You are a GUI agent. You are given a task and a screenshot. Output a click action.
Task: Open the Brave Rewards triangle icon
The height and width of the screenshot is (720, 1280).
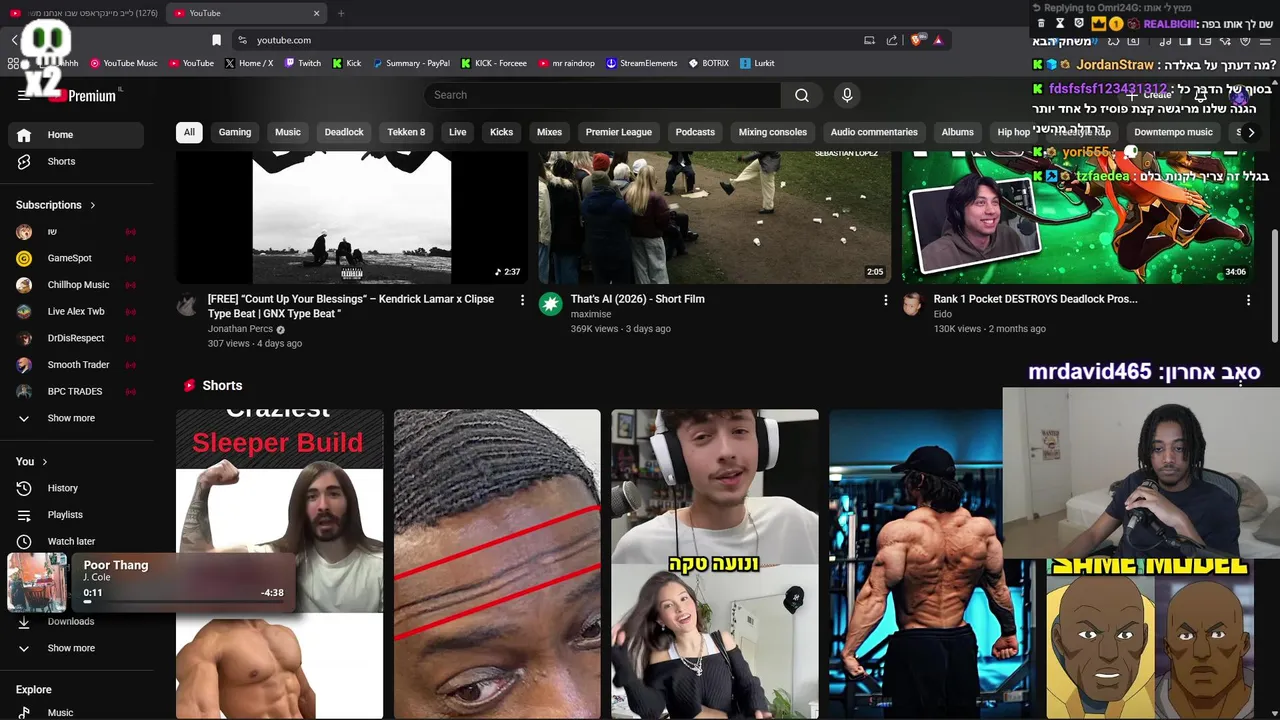[938, 40]
